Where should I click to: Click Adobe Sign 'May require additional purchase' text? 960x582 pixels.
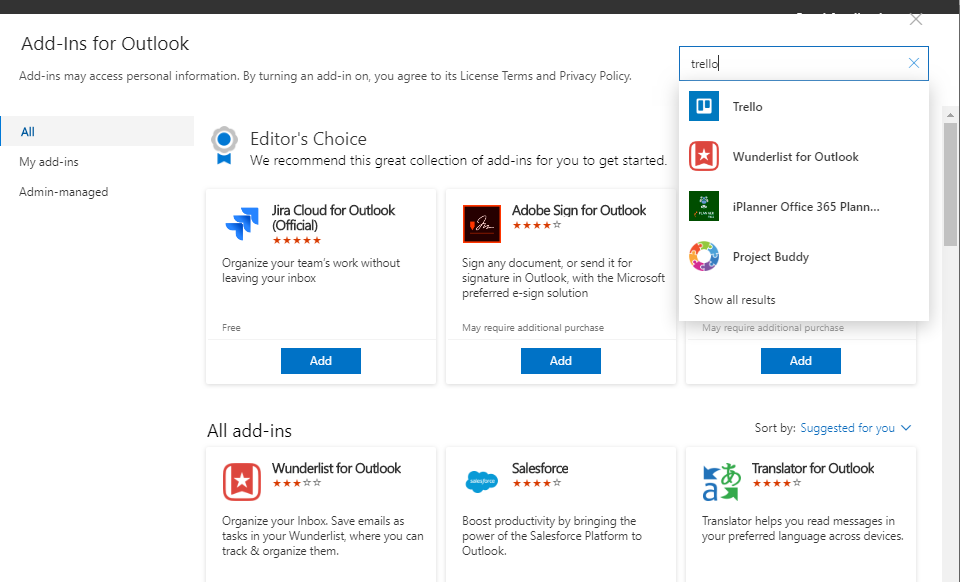tap(533, 327)
